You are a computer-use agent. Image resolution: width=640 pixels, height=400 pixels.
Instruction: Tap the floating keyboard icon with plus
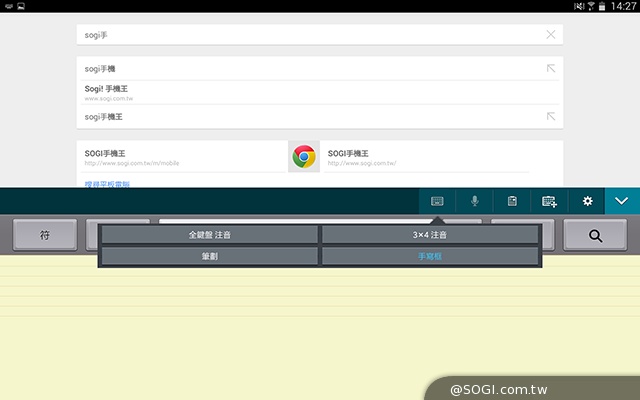tap(549, 201)
